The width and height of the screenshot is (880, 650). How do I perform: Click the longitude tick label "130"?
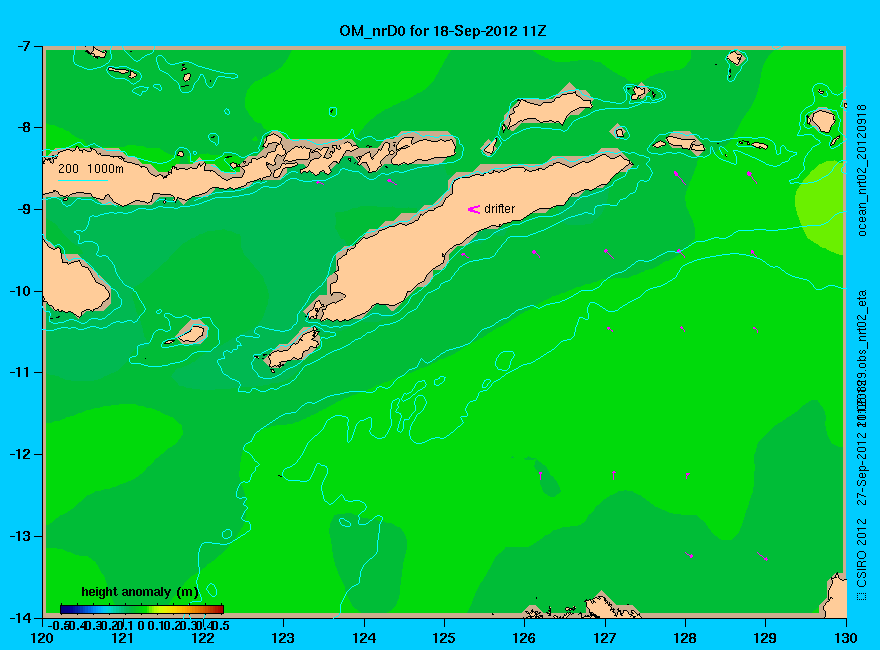846,638
